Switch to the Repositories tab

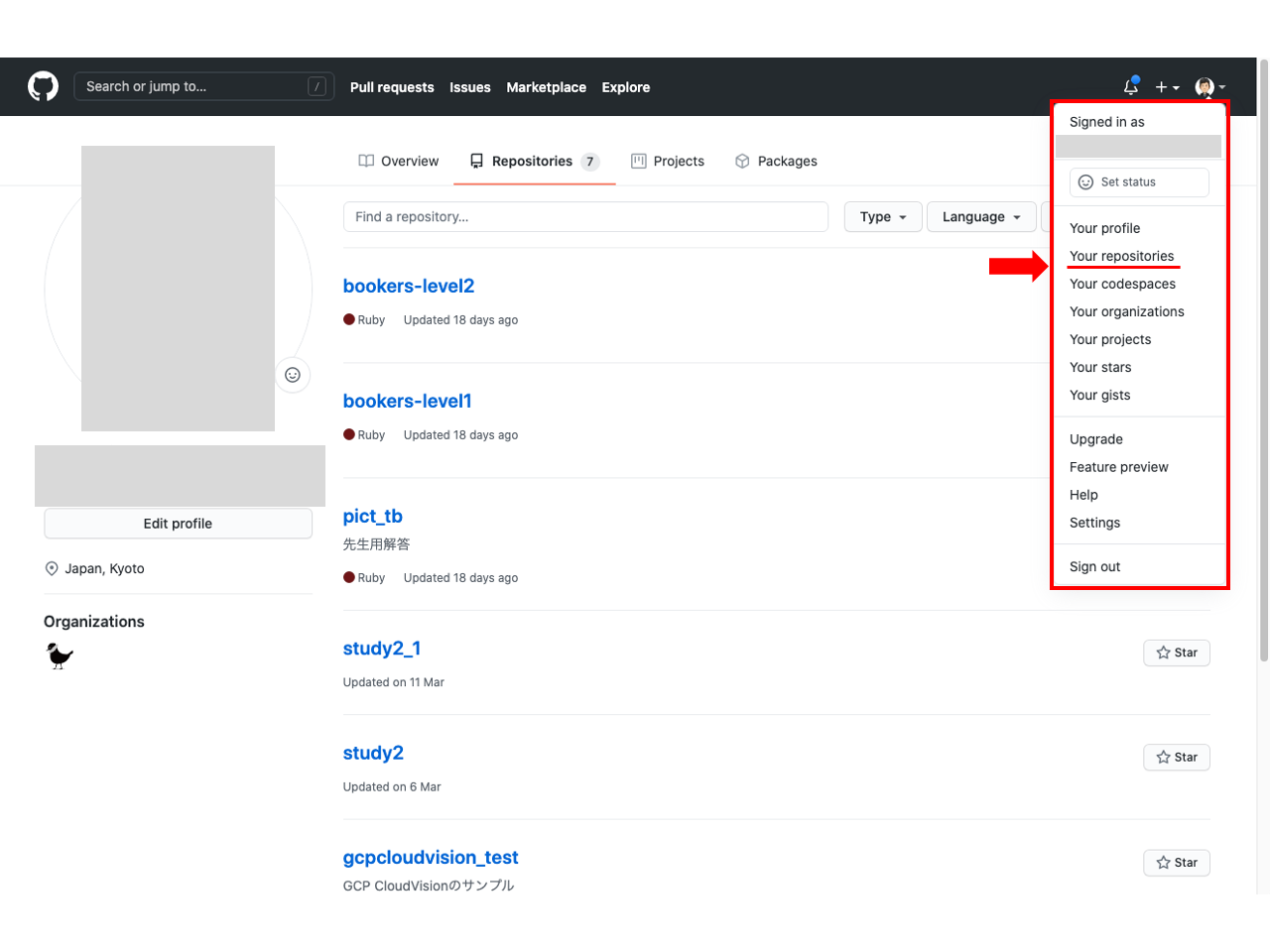(x=535, y=161)
